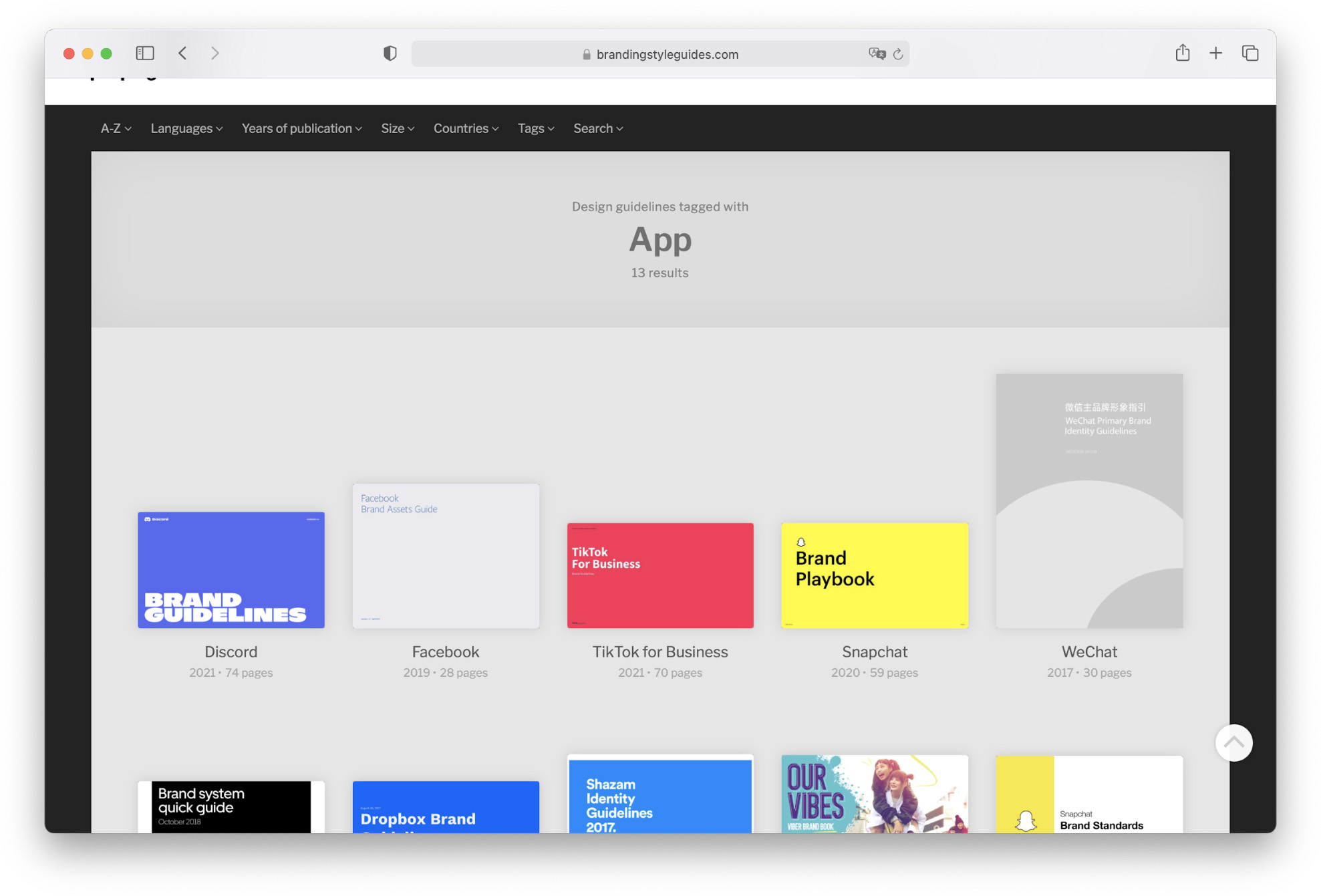
Task: Click the translate page icon
Action: pos(877,54)
